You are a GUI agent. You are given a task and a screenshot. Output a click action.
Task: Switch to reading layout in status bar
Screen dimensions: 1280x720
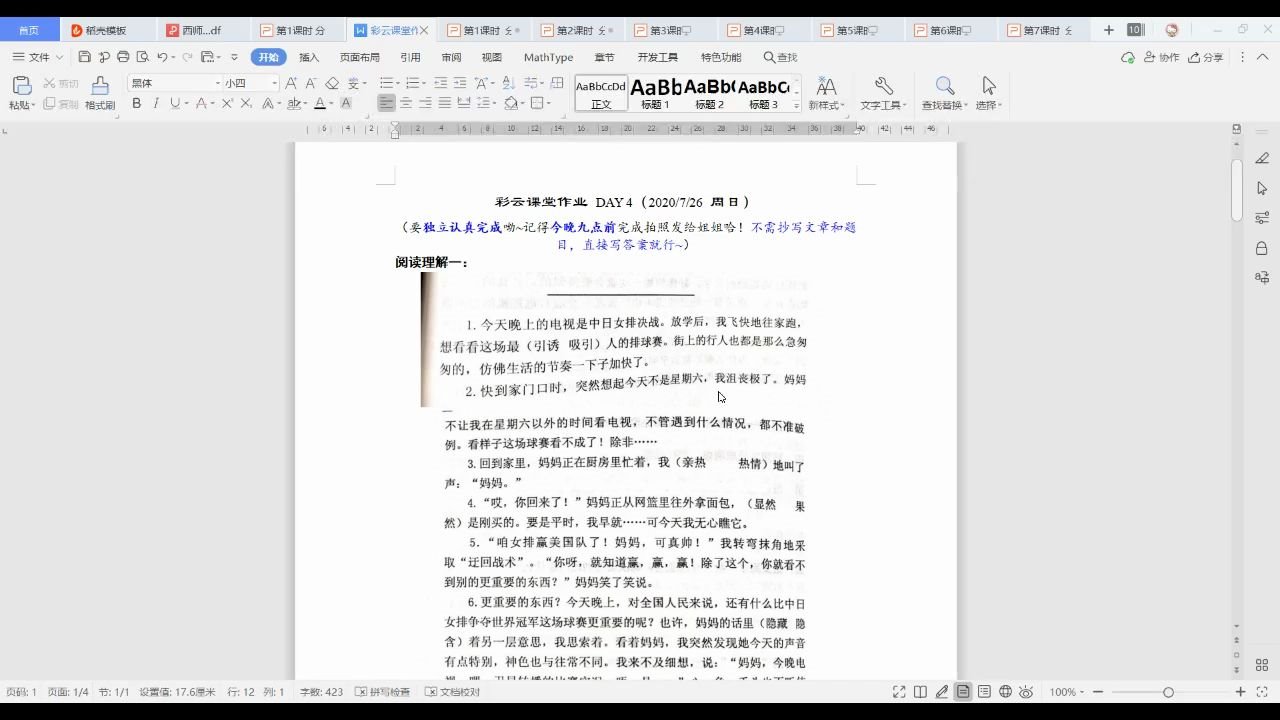(x=920, y=692)
